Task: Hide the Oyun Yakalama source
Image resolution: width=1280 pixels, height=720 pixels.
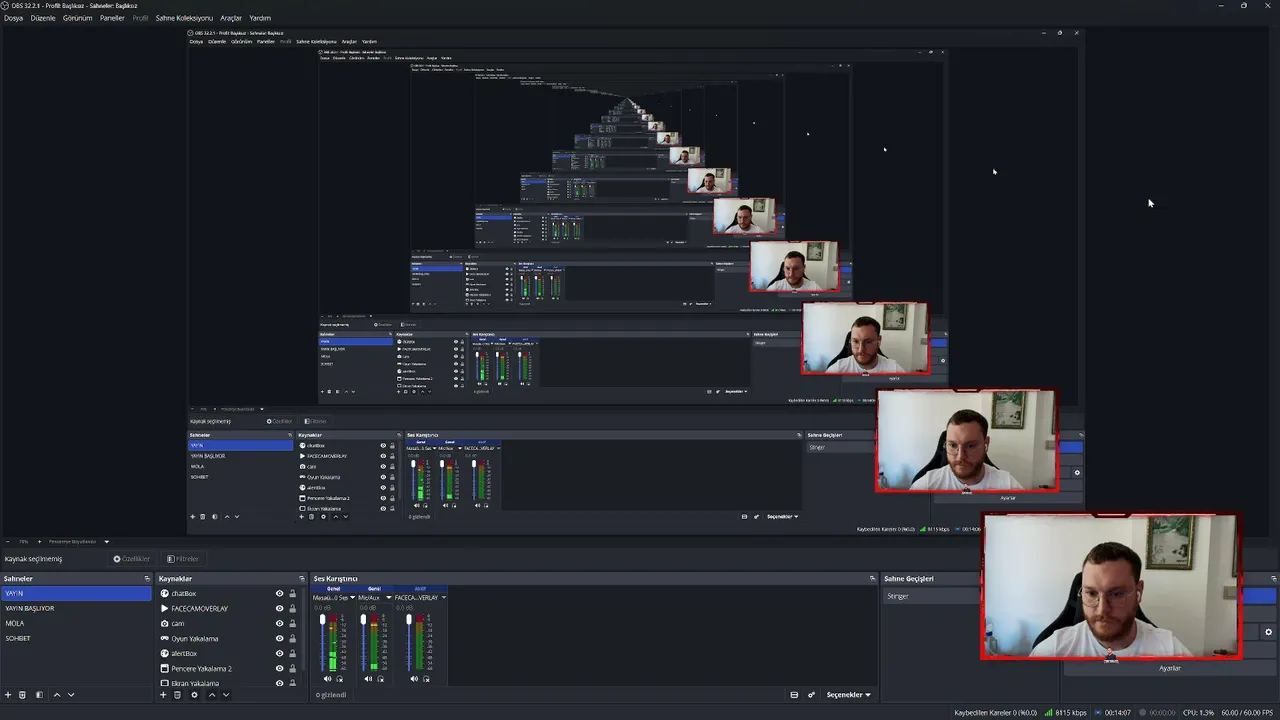Action: click(x=280, y=638)
